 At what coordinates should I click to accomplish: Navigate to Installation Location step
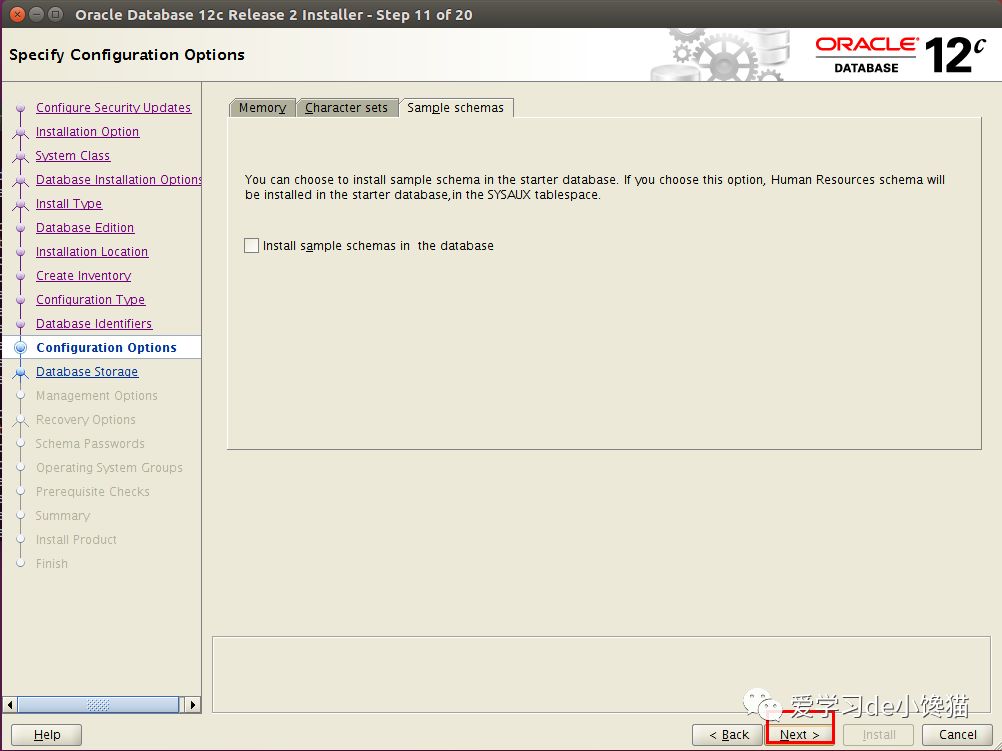(92, 252)
